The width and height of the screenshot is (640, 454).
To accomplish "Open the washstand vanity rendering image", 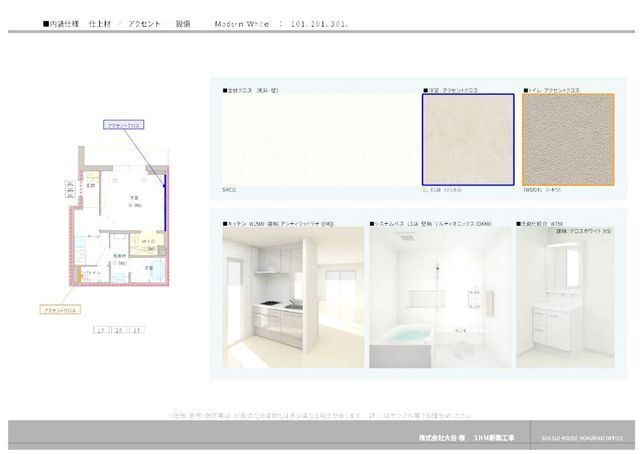I will tap(565, 297).
